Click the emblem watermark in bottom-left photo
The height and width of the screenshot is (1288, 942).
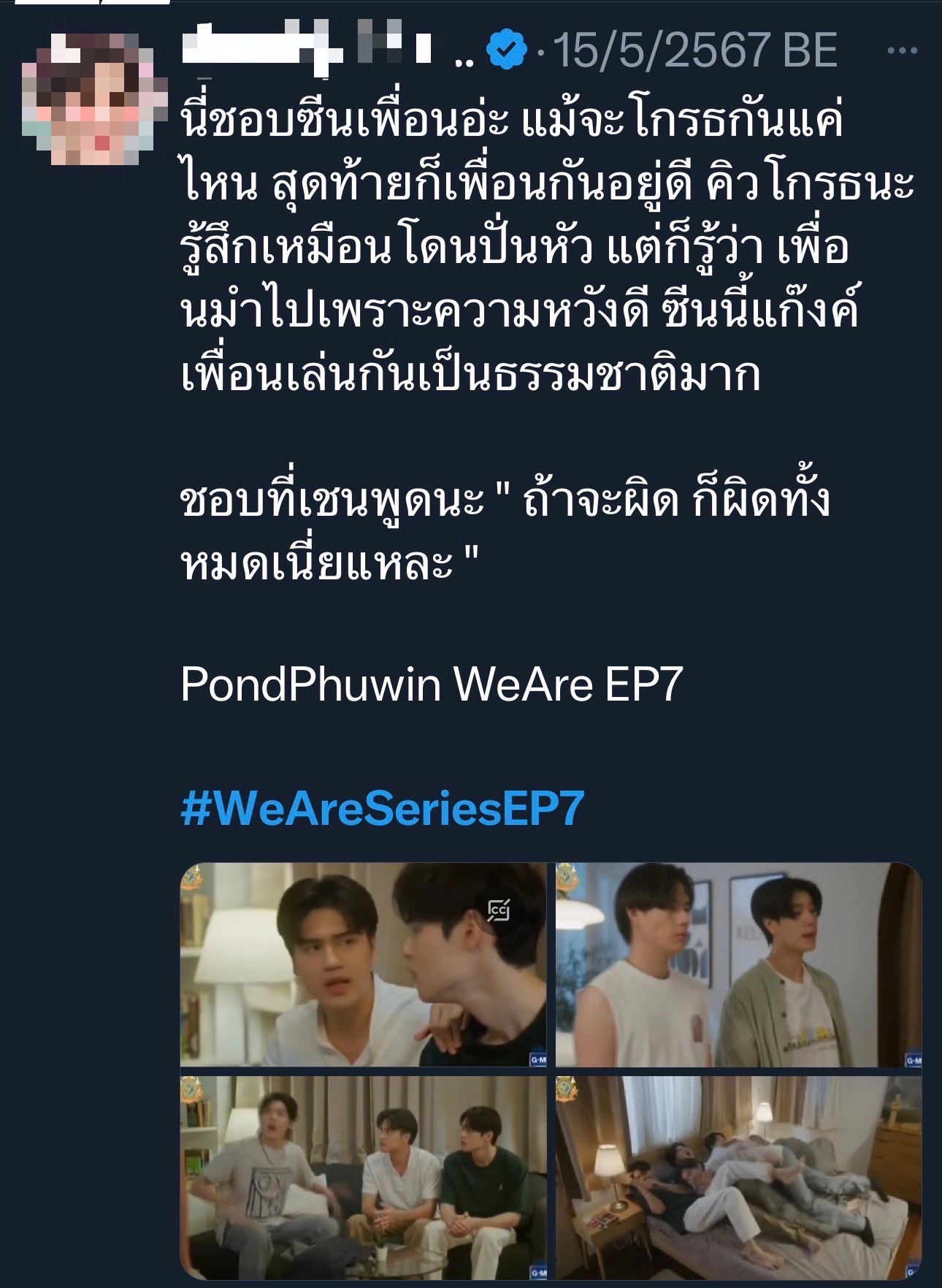pos(192,1090)
